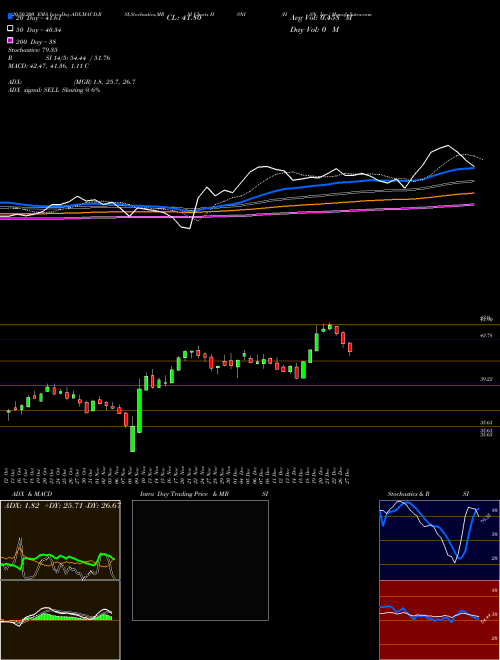The image size is (500, 660).
Task: Open the empty Intra Day Trading Price panel
Action: [200, 560]
